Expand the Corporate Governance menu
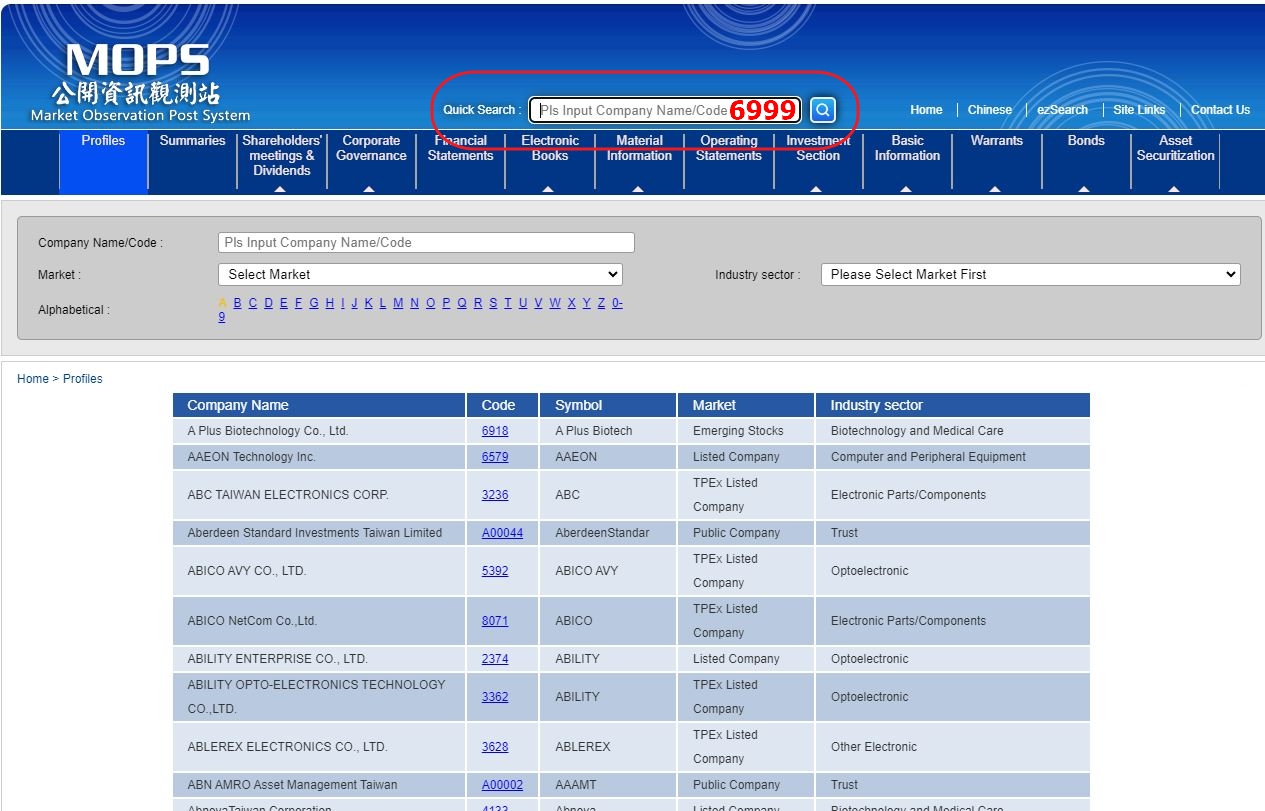This screenshot has width=1265, height=811. 371,149
